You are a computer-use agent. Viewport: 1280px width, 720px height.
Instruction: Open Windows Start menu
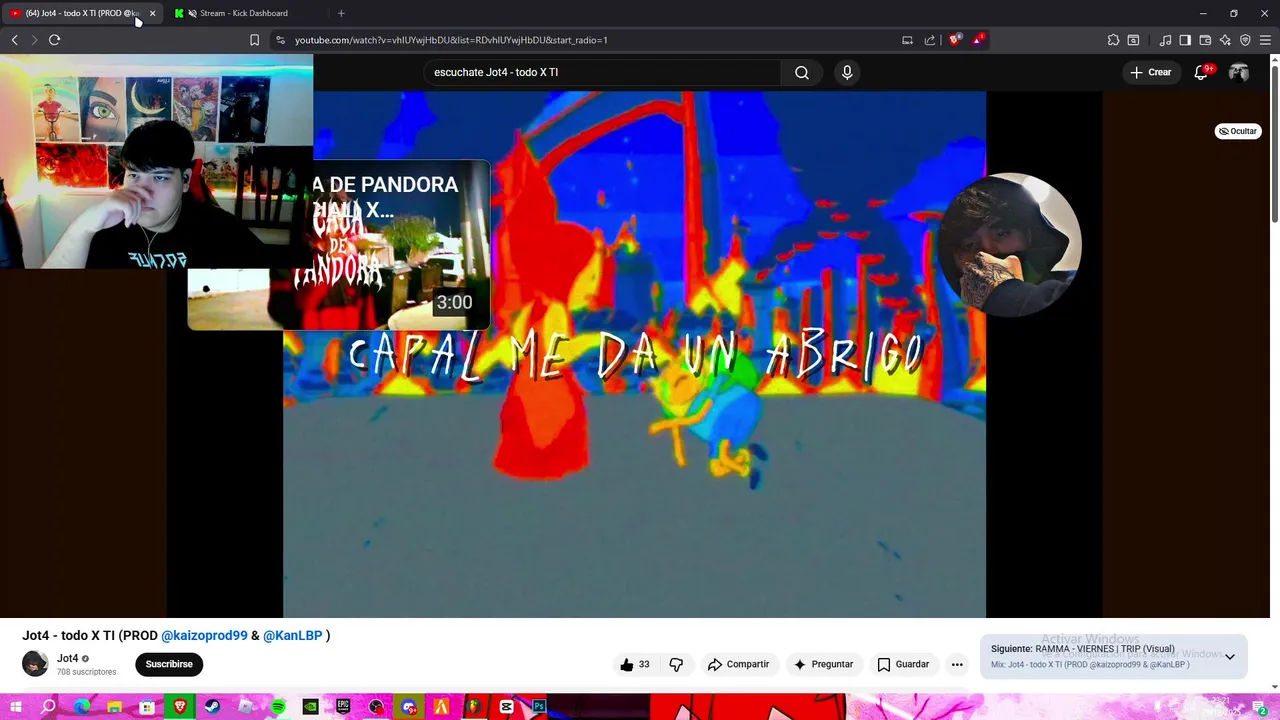click(15, 707)
